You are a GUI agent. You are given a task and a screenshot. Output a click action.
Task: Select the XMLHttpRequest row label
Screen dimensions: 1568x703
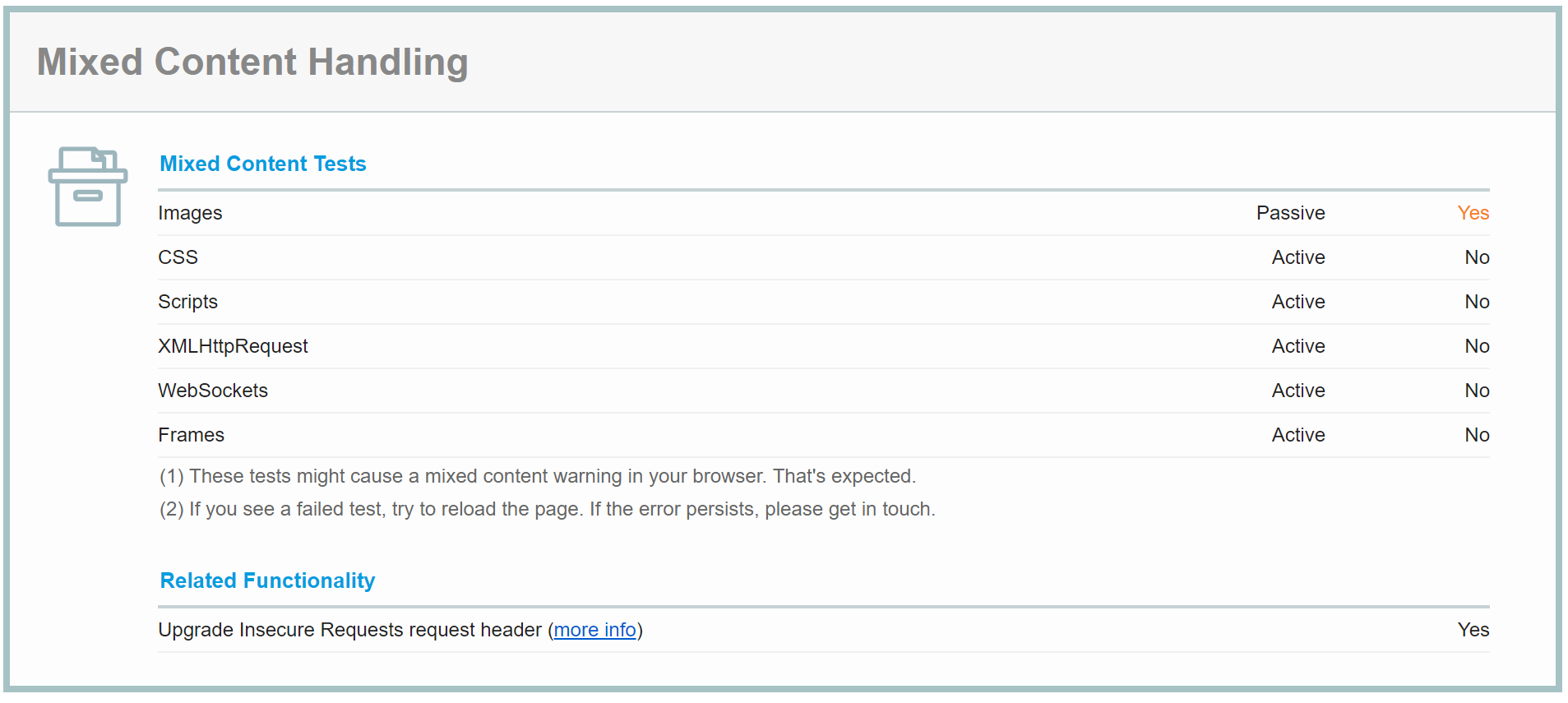(x=233, y=346)
